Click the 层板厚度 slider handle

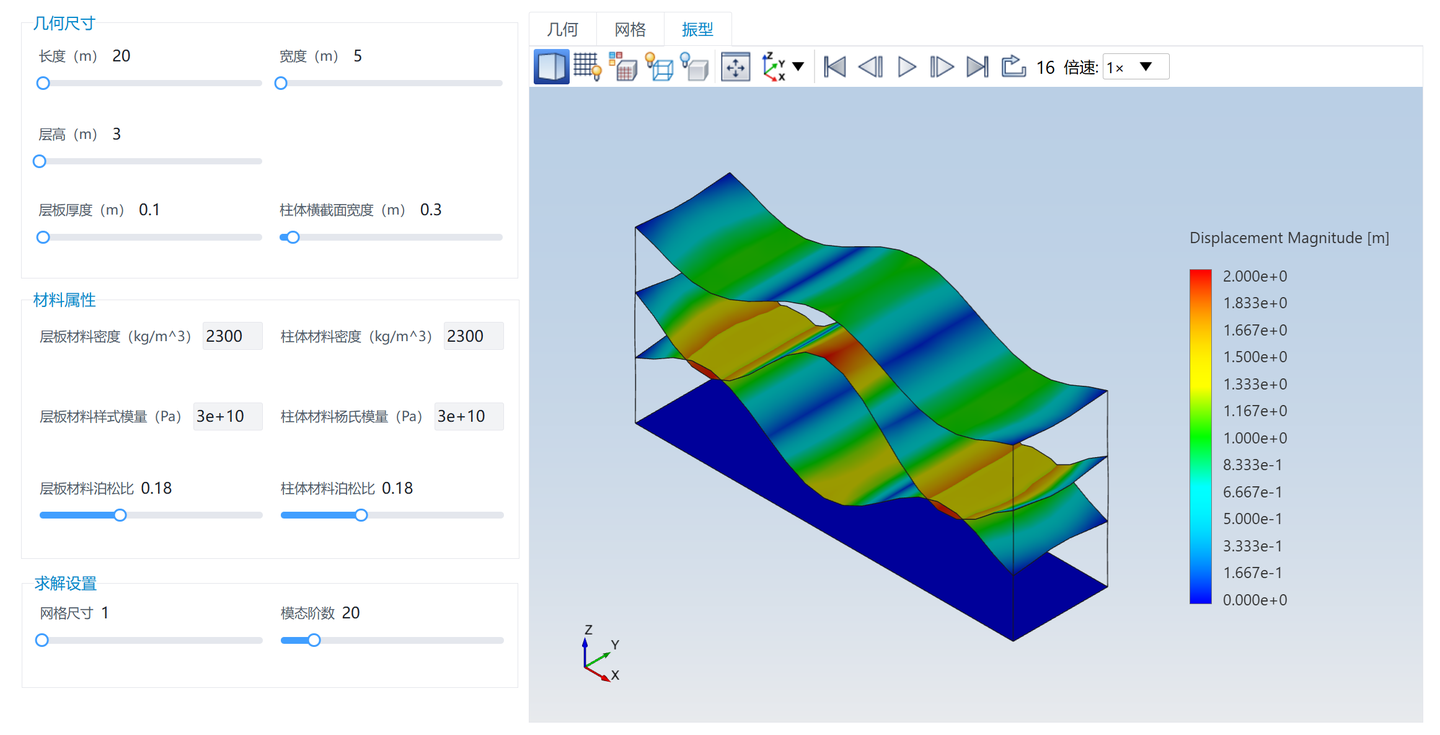[43, 238]
